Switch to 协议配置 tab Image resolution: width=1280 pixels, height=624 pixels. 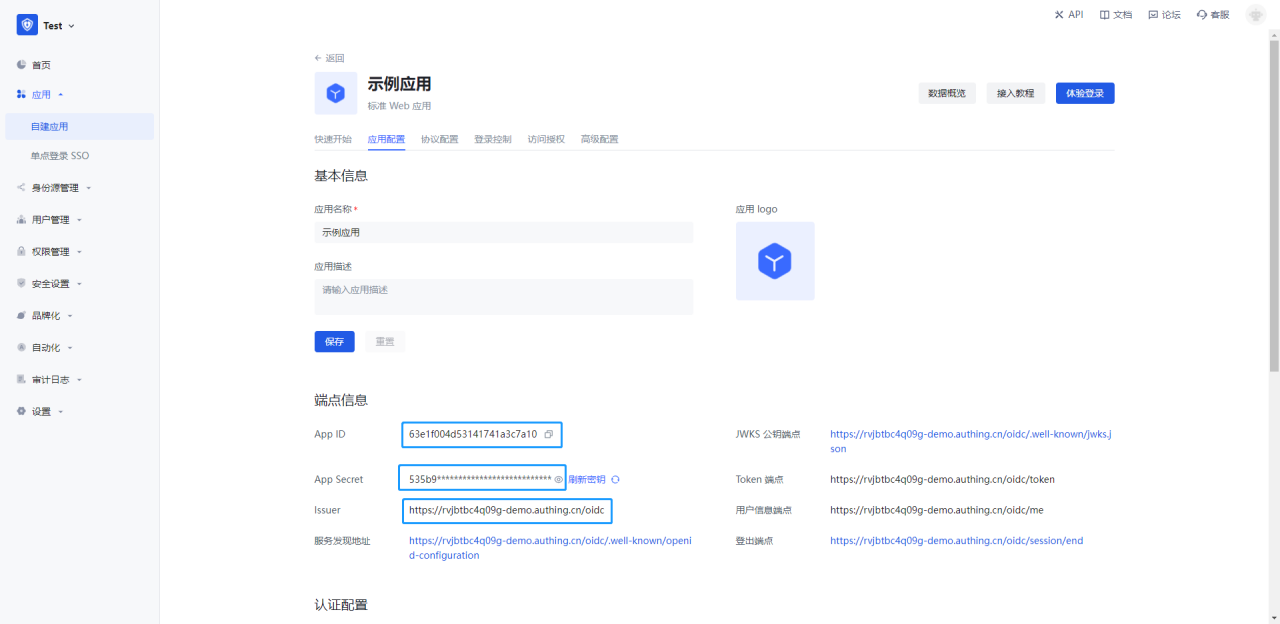coord(439,139)
